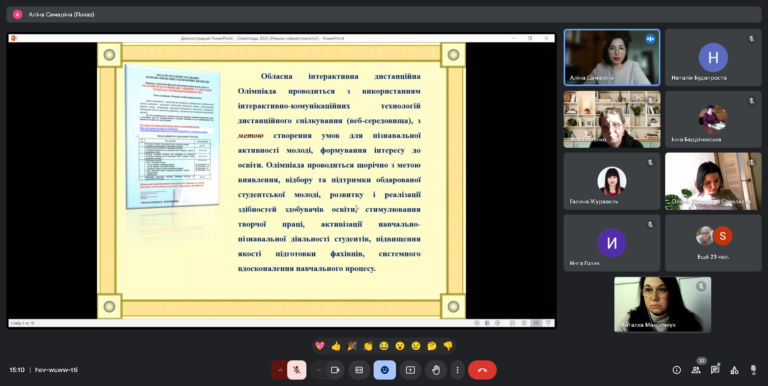This screenshot has width=768, height=386.
Task: Pause slideshow in PowerPoint status bar
Action: [x=487, y=323]
